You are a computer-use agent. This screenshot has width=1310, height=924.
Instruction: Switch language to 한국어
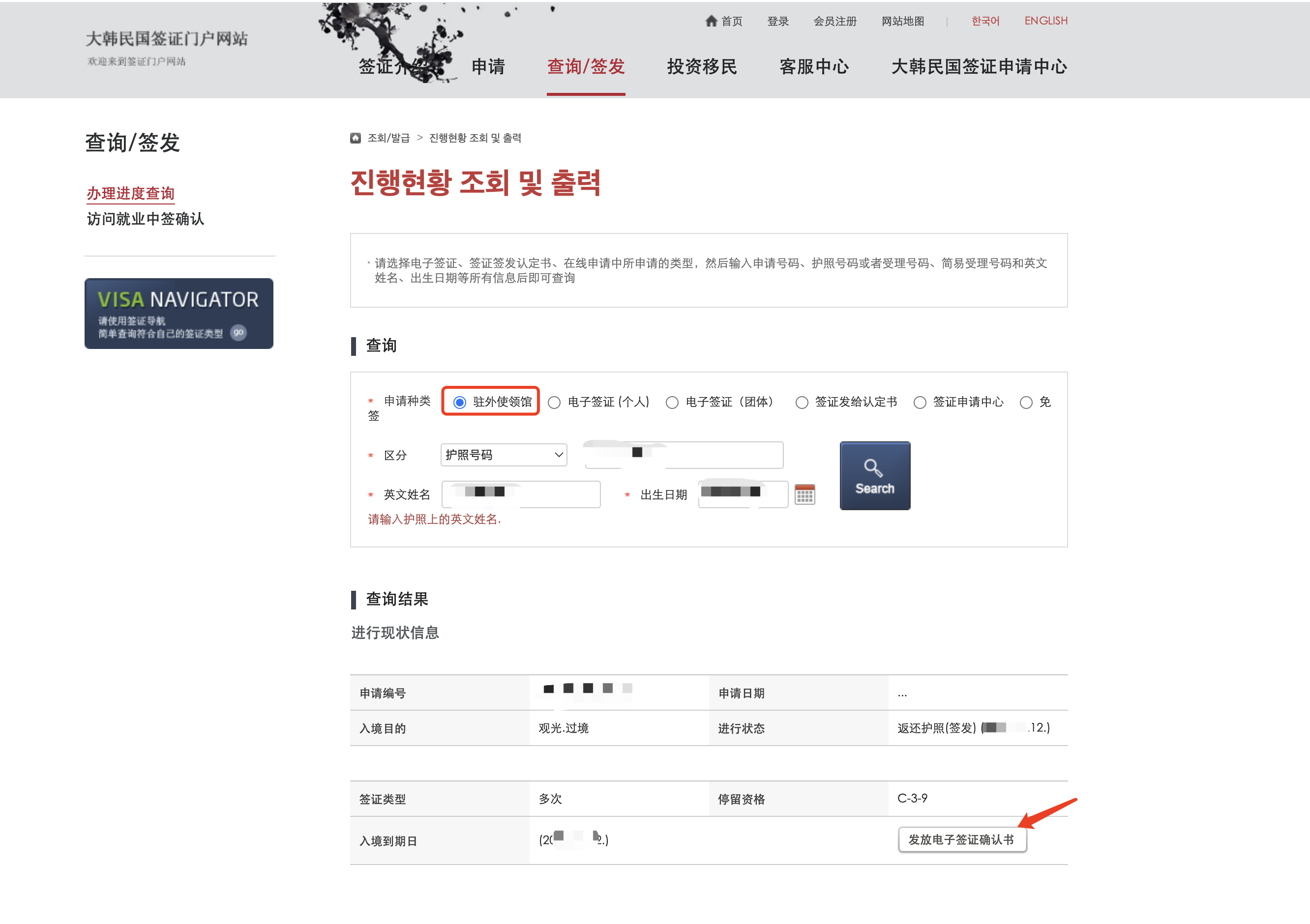[985, 21]
